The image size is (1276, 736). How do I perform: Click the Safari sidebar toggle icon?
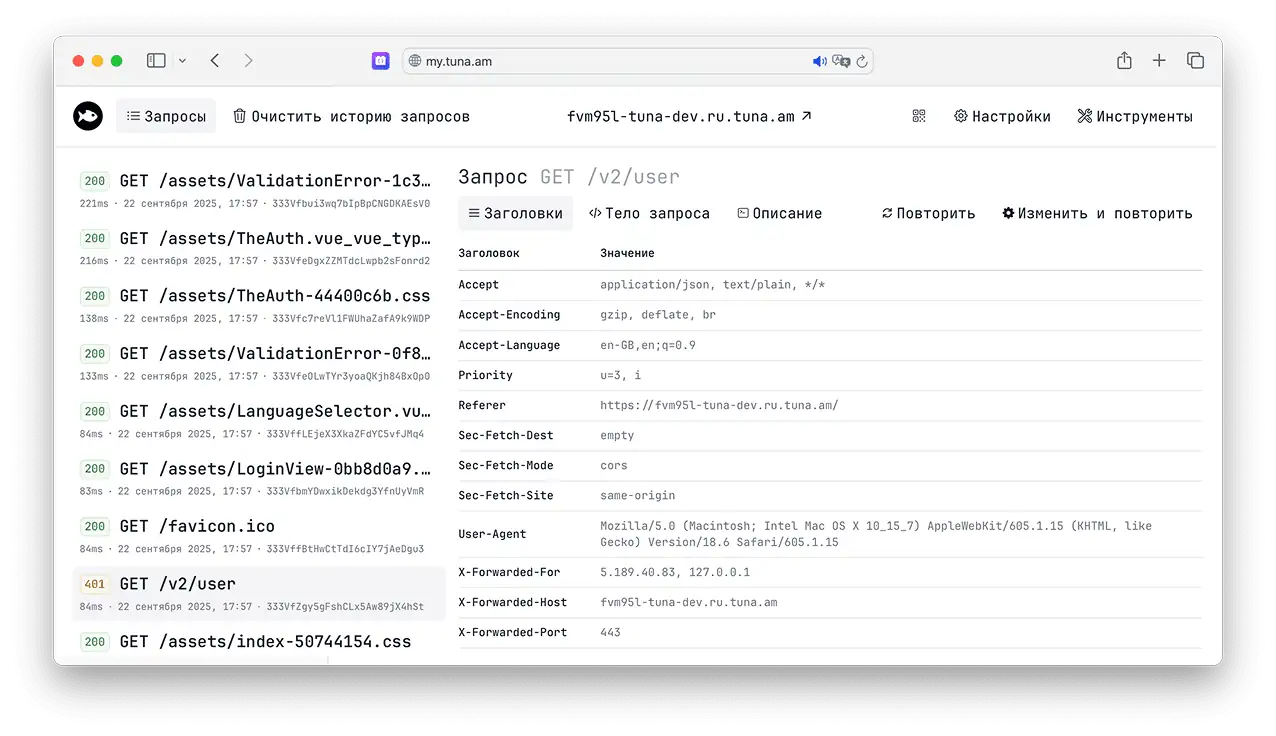coord(156,61)
